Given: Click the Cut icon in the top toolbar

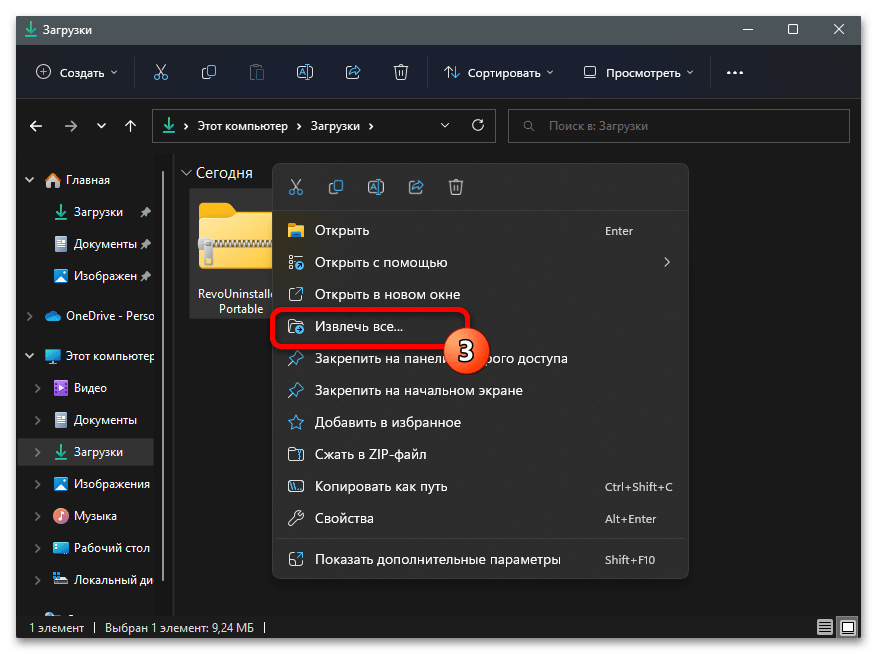Looking at the screenshot, I should tap(161, 73).
